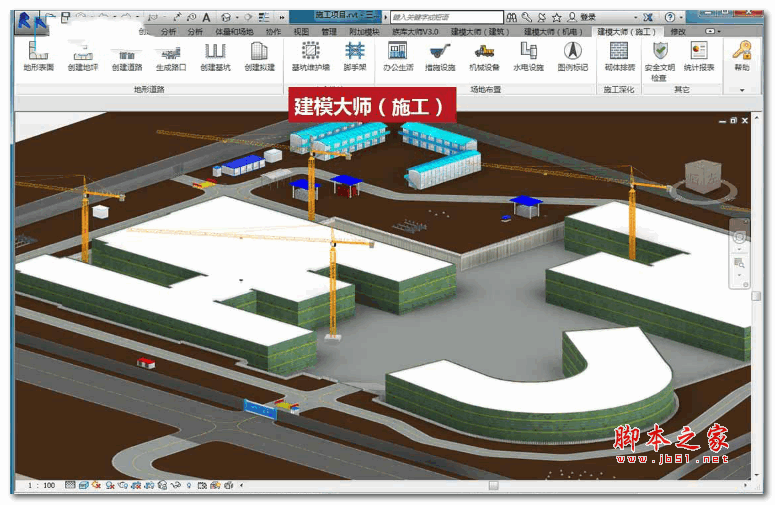Open the dropdown arrow next to 登录 sign-in
Image resolution: width=775 pixels, height=505 pixels.
coord(635,18)
